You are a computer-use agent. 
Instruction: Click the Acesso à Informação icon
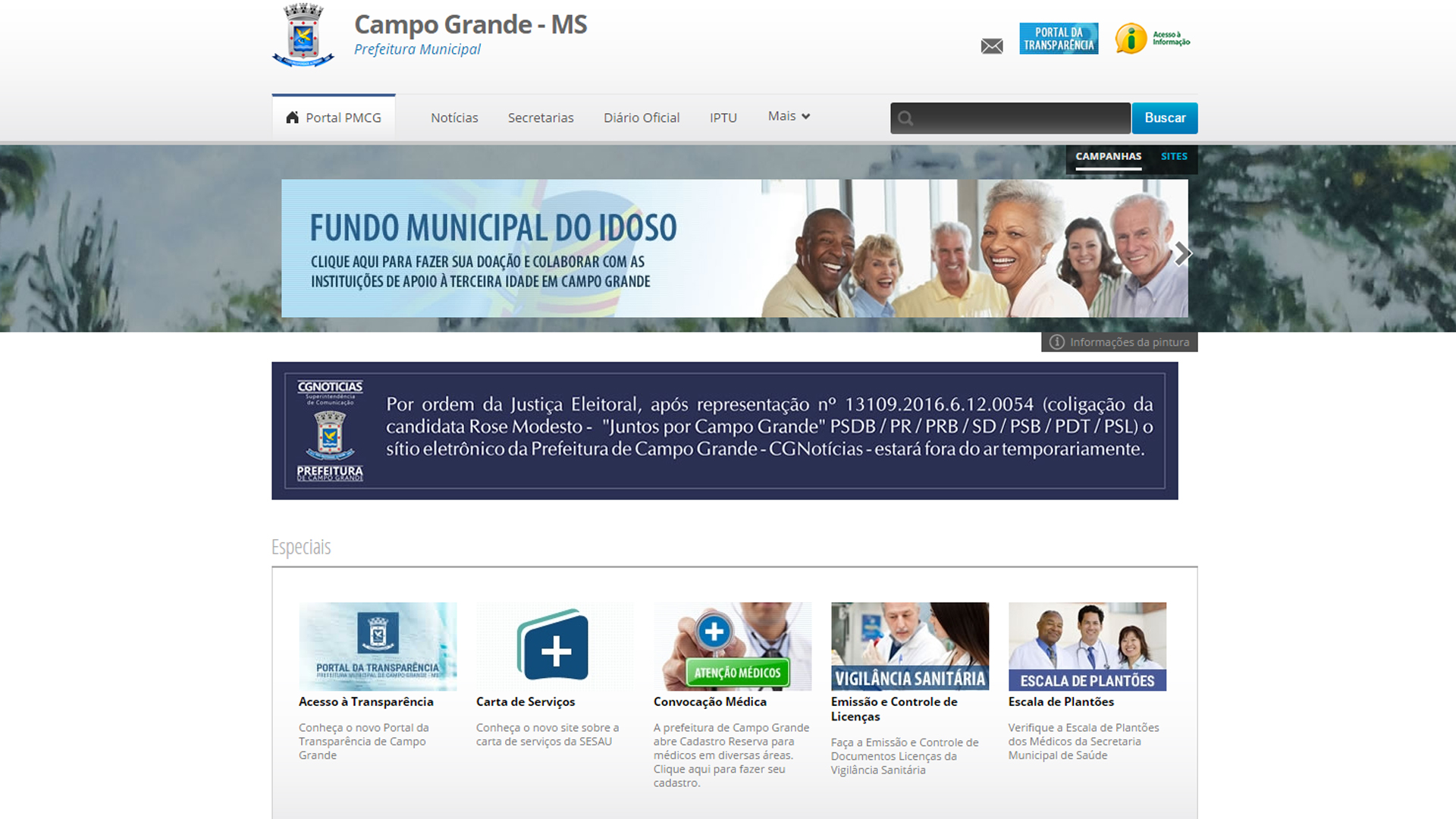pos(1131,39)
